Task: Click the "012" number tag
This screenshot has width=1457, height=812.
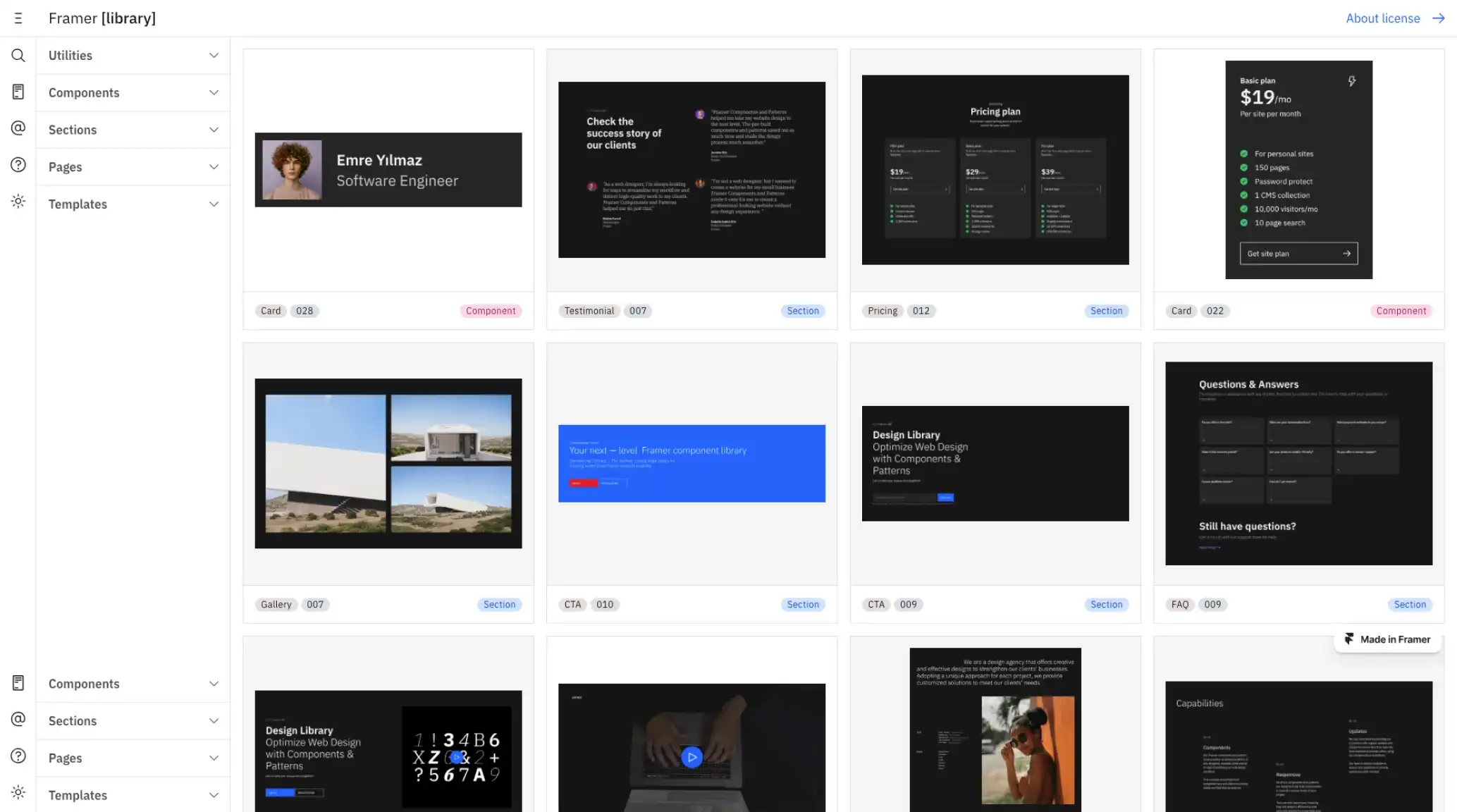Action: (x=921, y=311)
